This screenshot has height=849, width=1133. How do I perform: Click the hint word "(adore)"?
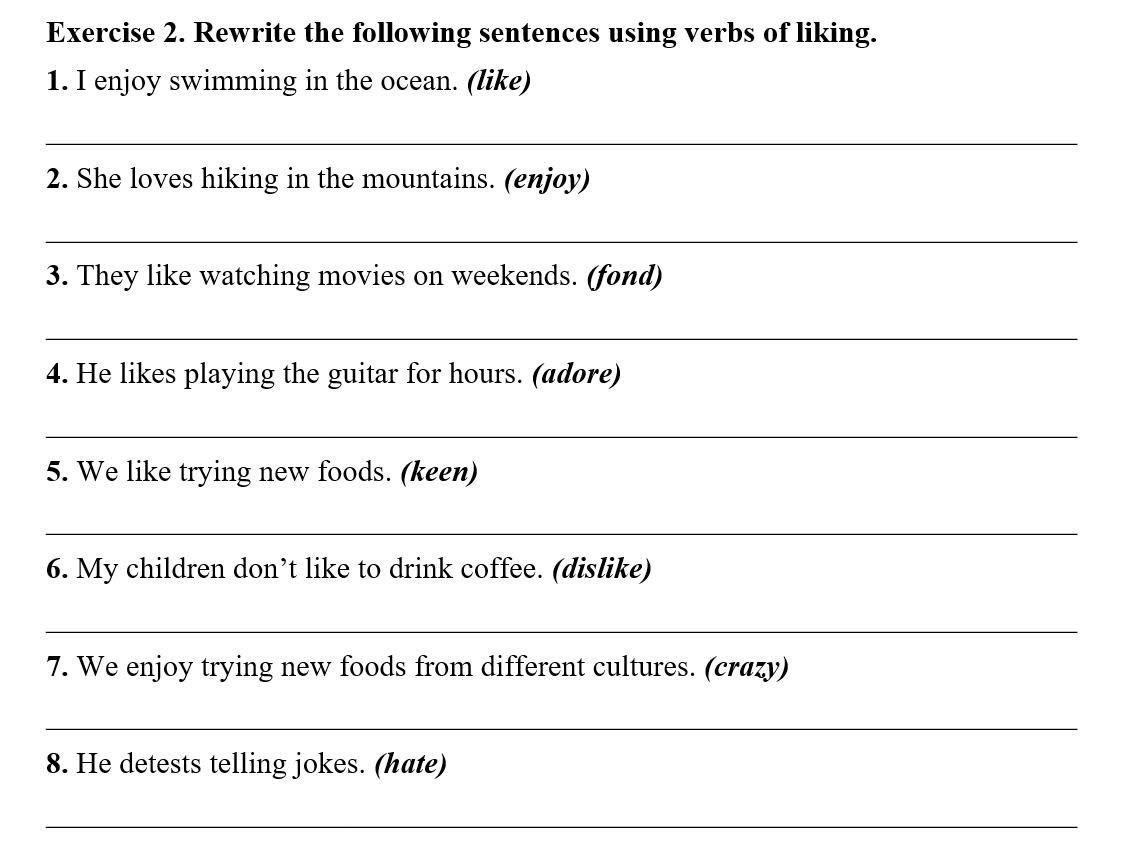tap(577, 374)
